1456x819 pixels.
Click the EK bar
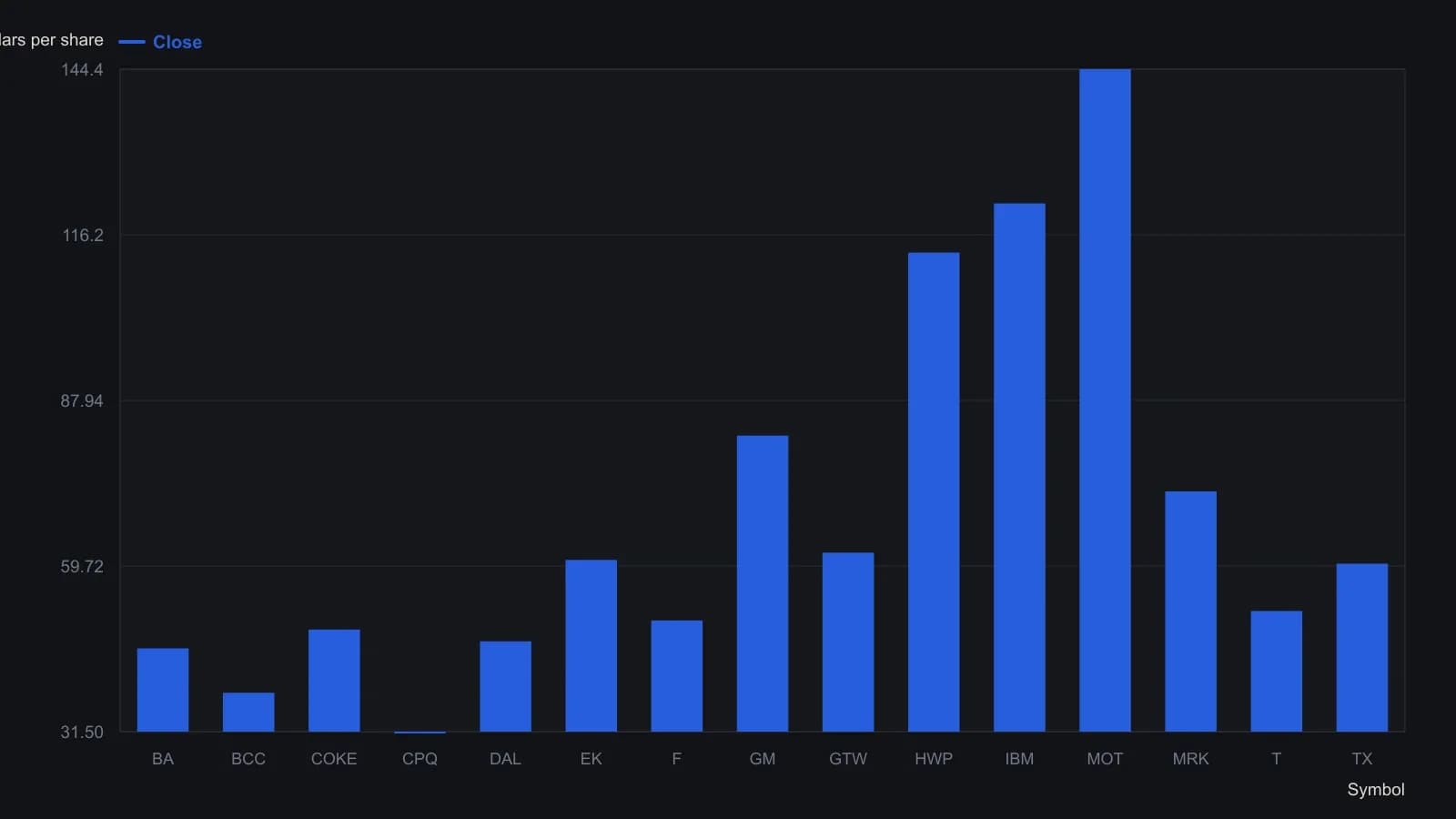591,645
